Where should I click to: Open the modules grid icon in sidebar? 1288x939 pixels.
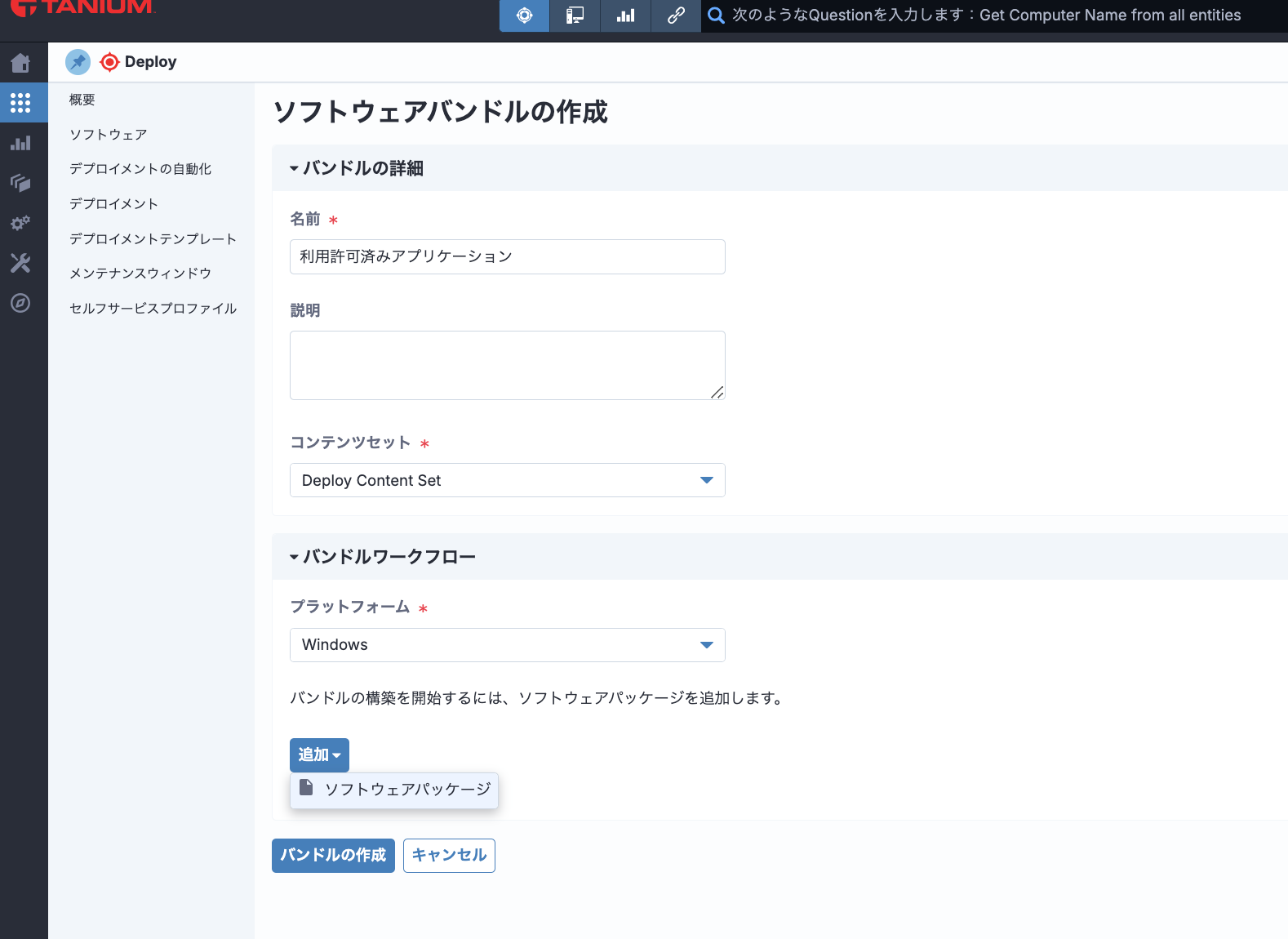(x=20, y=103)
